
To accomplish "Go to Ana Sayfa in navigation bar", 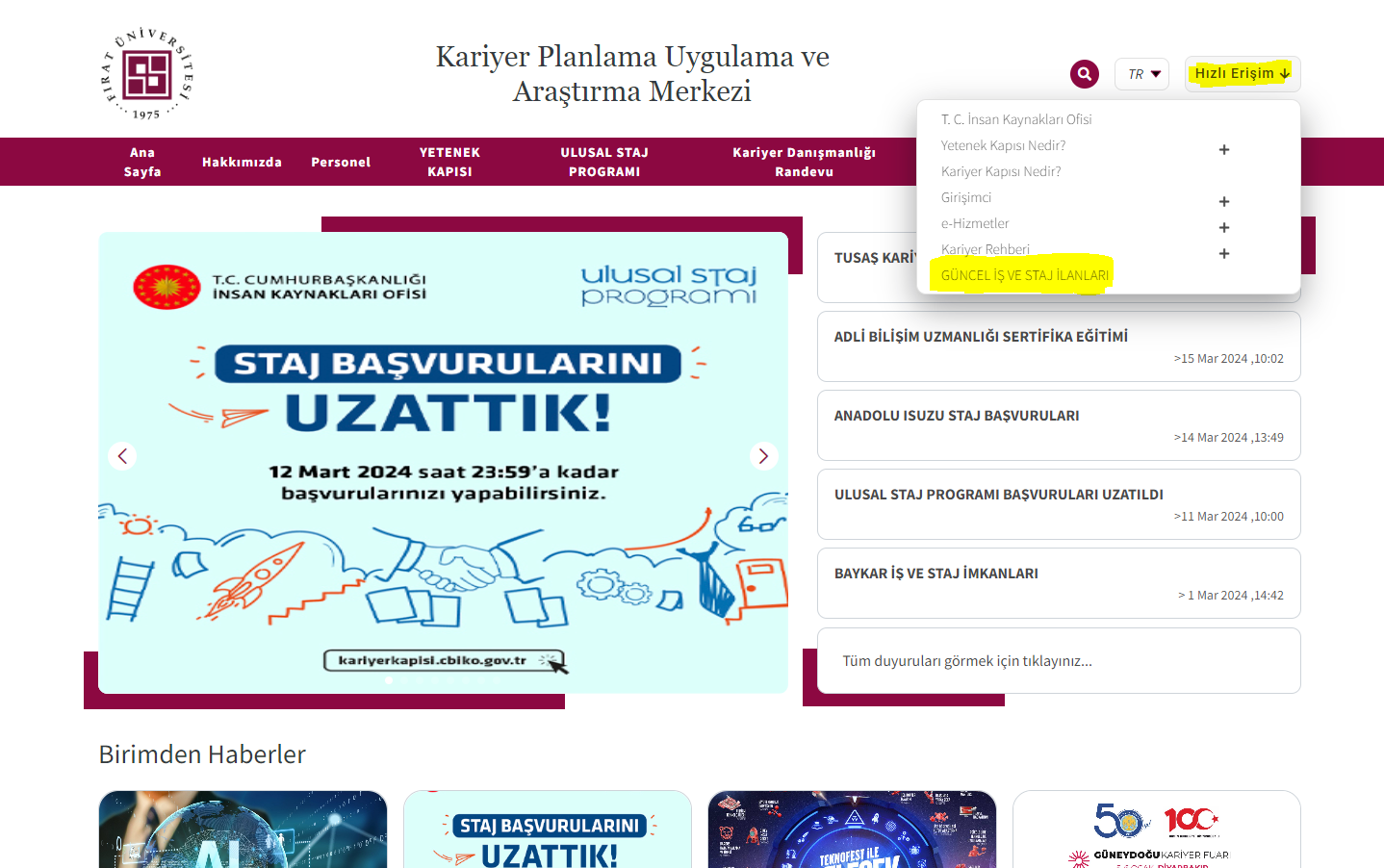I will click(142, 162).
